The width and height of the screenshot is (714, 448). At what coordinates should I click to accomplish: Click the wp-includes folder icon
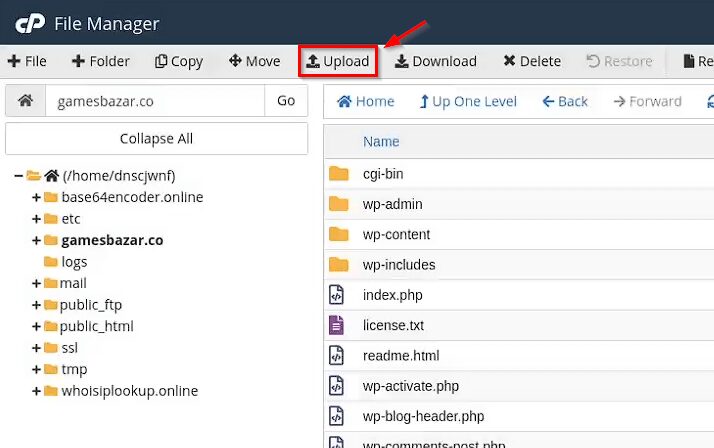(x=338, y=265)
